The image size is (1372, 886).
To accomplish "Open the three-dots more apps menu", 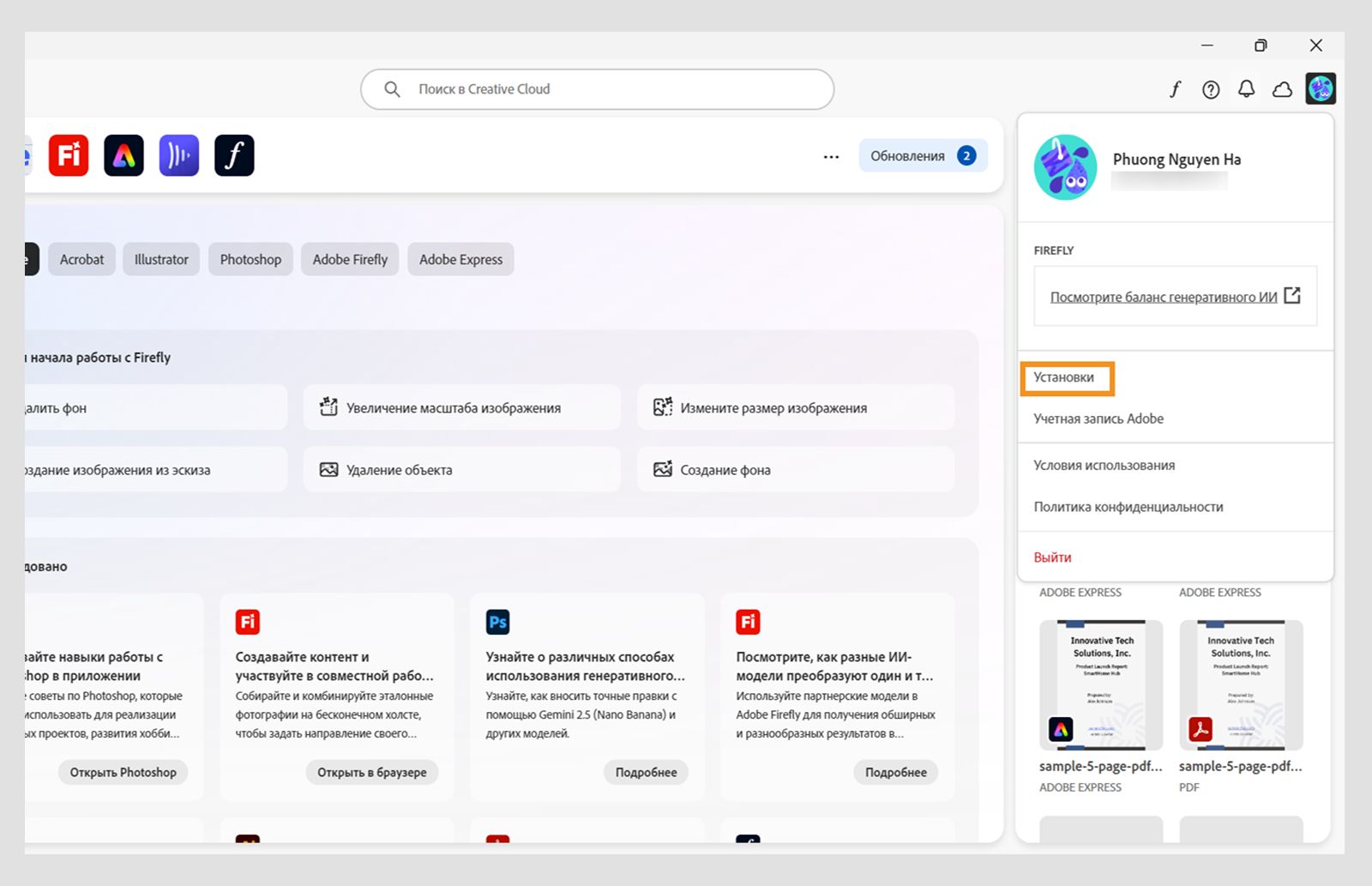I will (831, 157).
